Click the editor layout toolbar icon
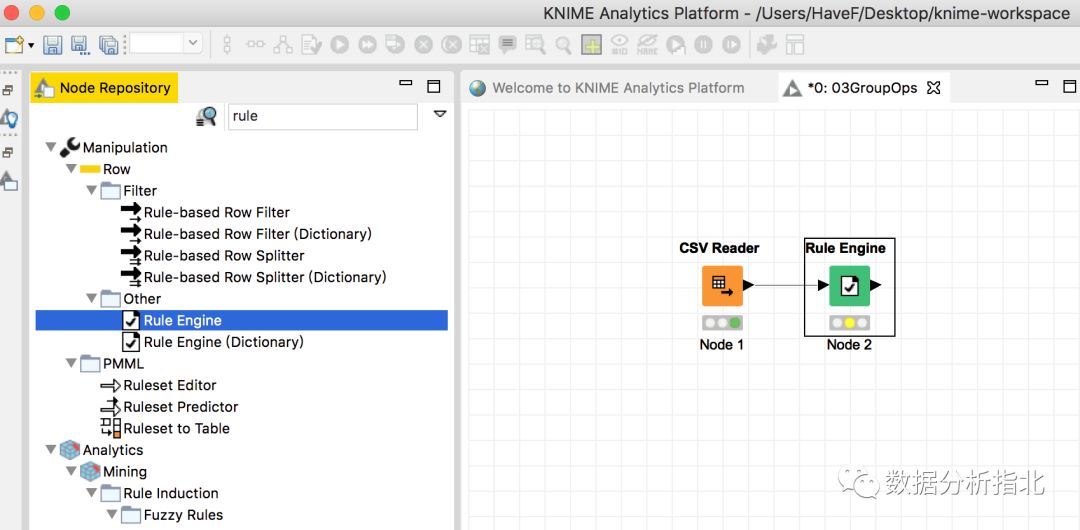The width and height of the screenshot is (1080, 530). tap(796, 45)
